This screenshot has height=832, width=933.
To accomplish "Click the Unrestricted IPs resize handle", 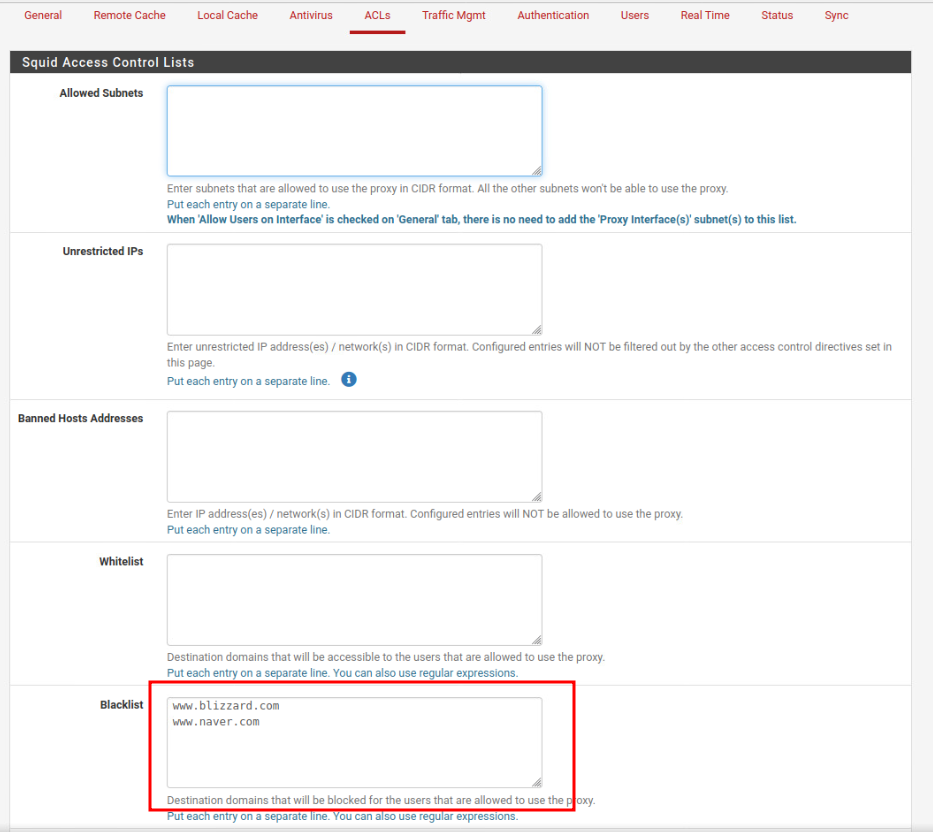I will click(537, 330).
